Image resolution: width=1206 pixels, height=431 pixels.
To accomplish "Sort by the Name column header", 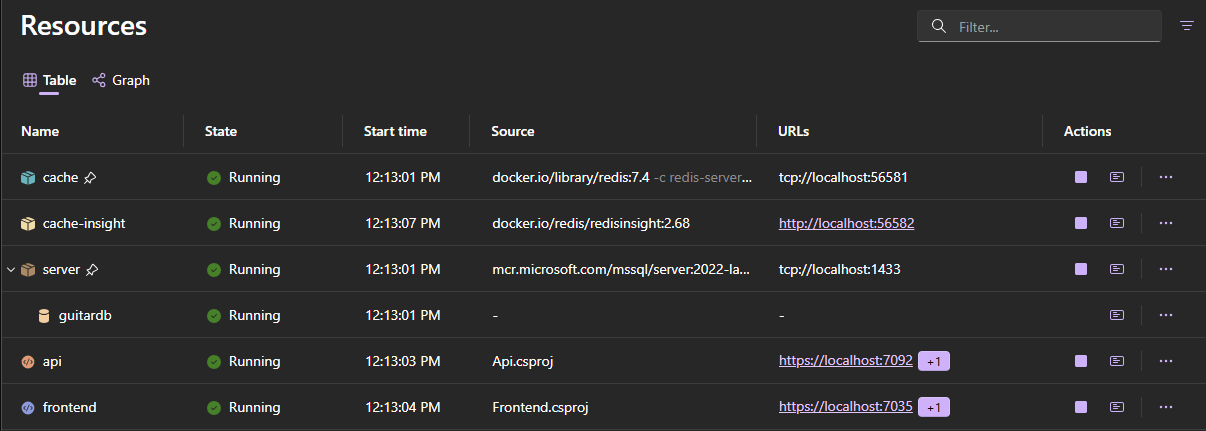I will click(x=40, y=131).
